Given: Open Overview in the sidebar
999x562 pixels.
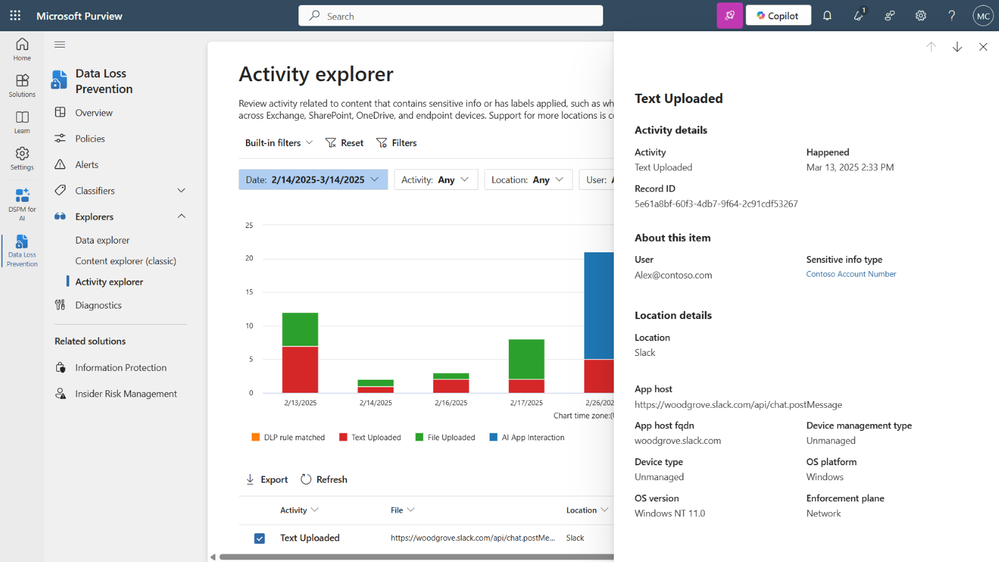Looking at the screenshot, I should click(x=94, y=113).
